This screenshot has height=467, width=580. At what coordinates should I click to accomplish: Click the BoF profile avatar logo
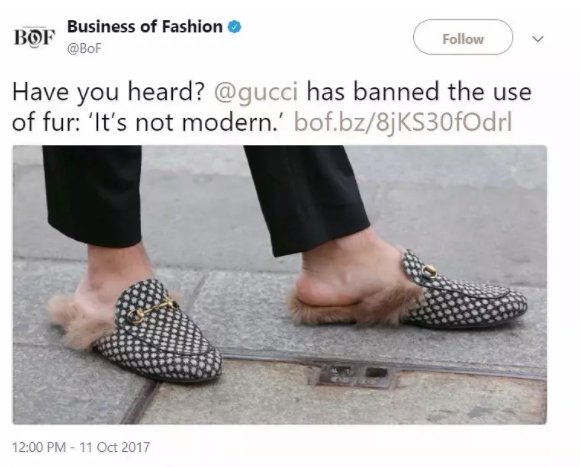(34, 37)
